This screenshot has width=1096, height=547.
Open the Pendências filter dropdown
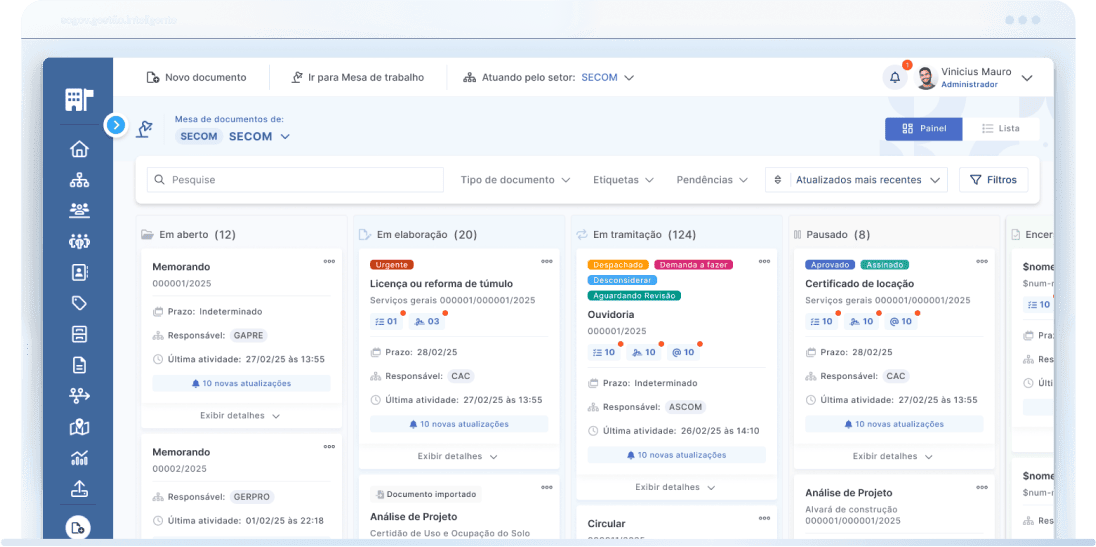tap(712, 180)
